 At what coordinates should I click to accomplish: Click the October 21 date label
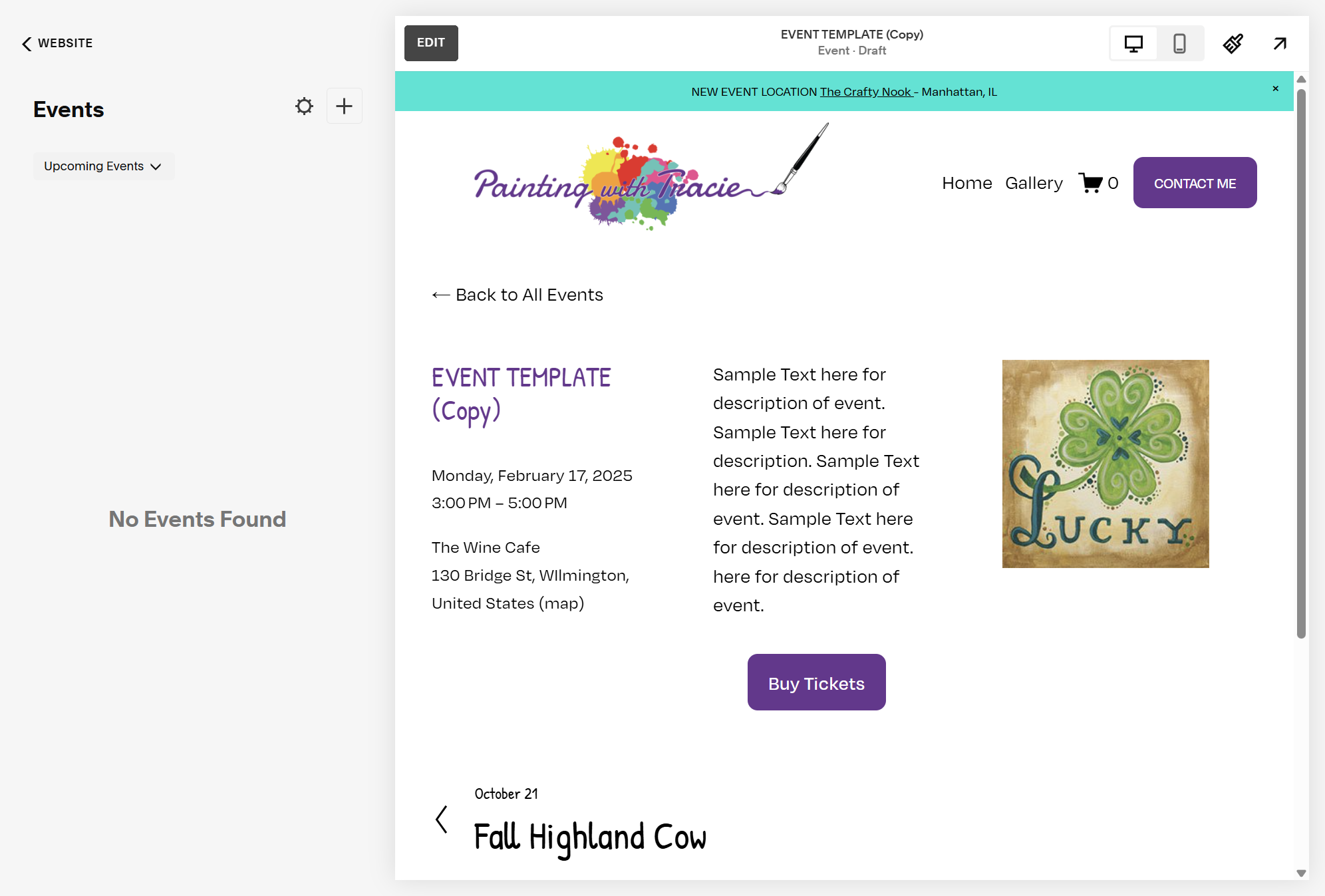[506, 794]
